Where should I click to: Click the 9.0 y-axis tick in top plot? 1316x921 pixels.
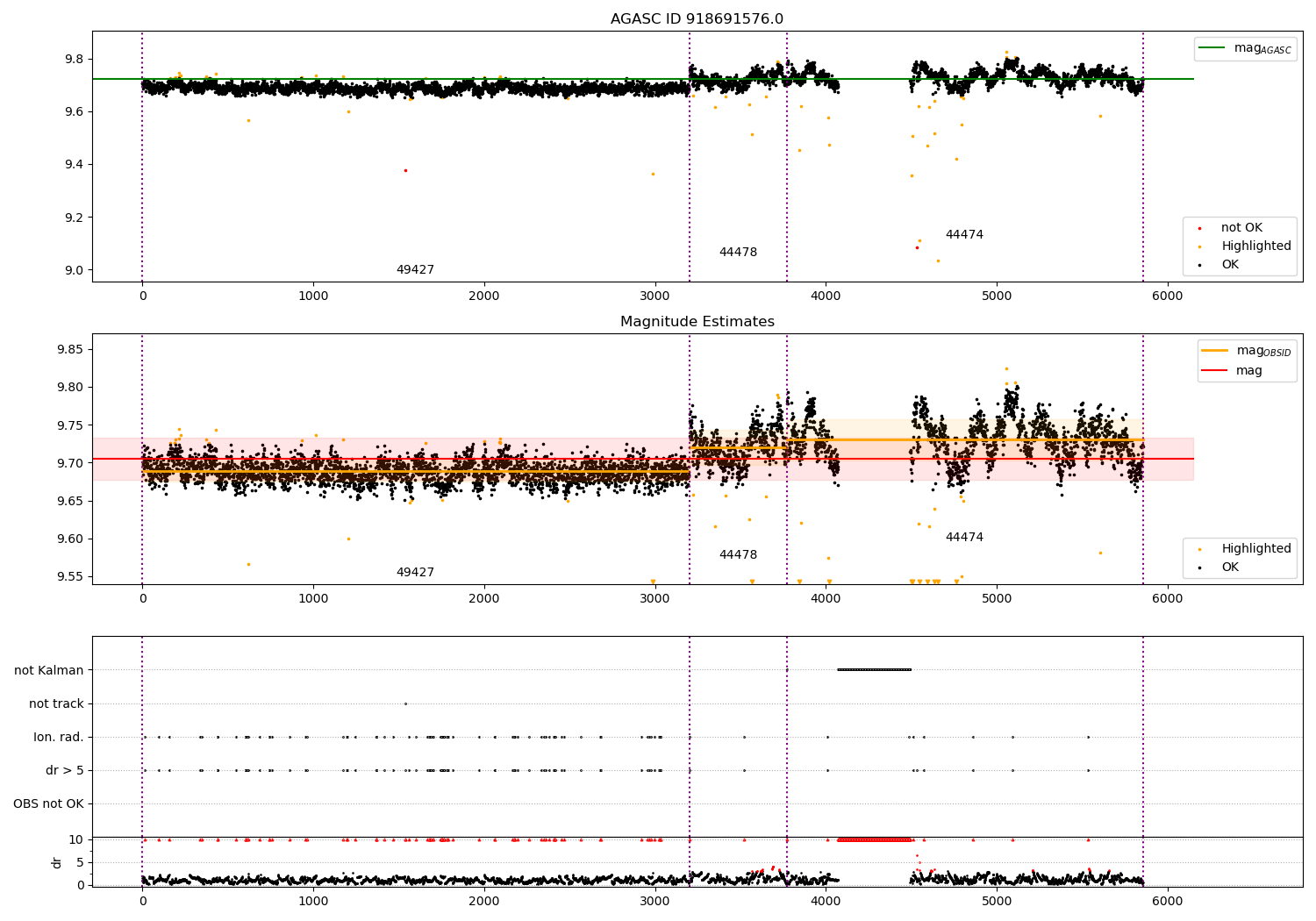click(74, 270)
